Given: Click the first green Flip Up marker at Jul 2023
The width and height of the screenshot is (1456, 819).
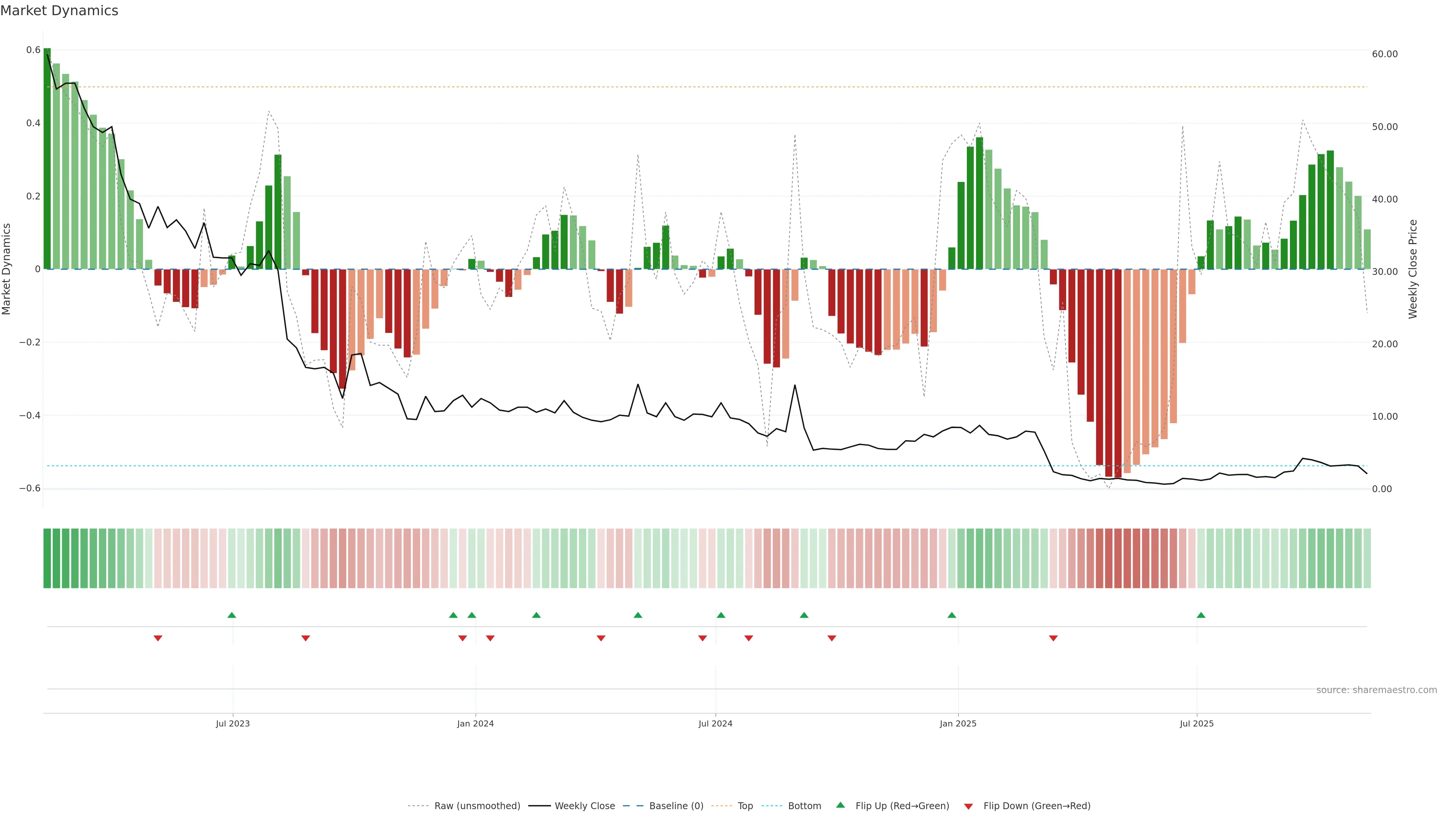Looking at the screenshot, I should tap(232, 615).
